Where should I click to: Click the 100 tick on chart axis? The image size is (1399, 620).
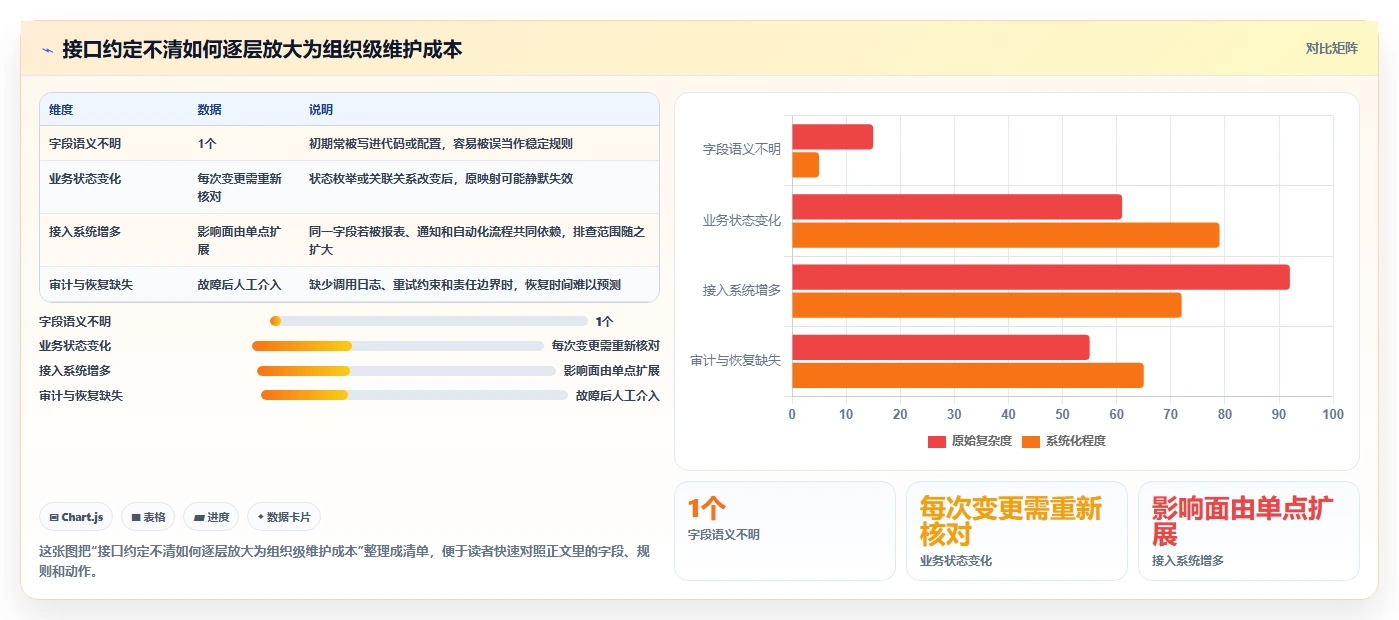(x=1333, y=414)
